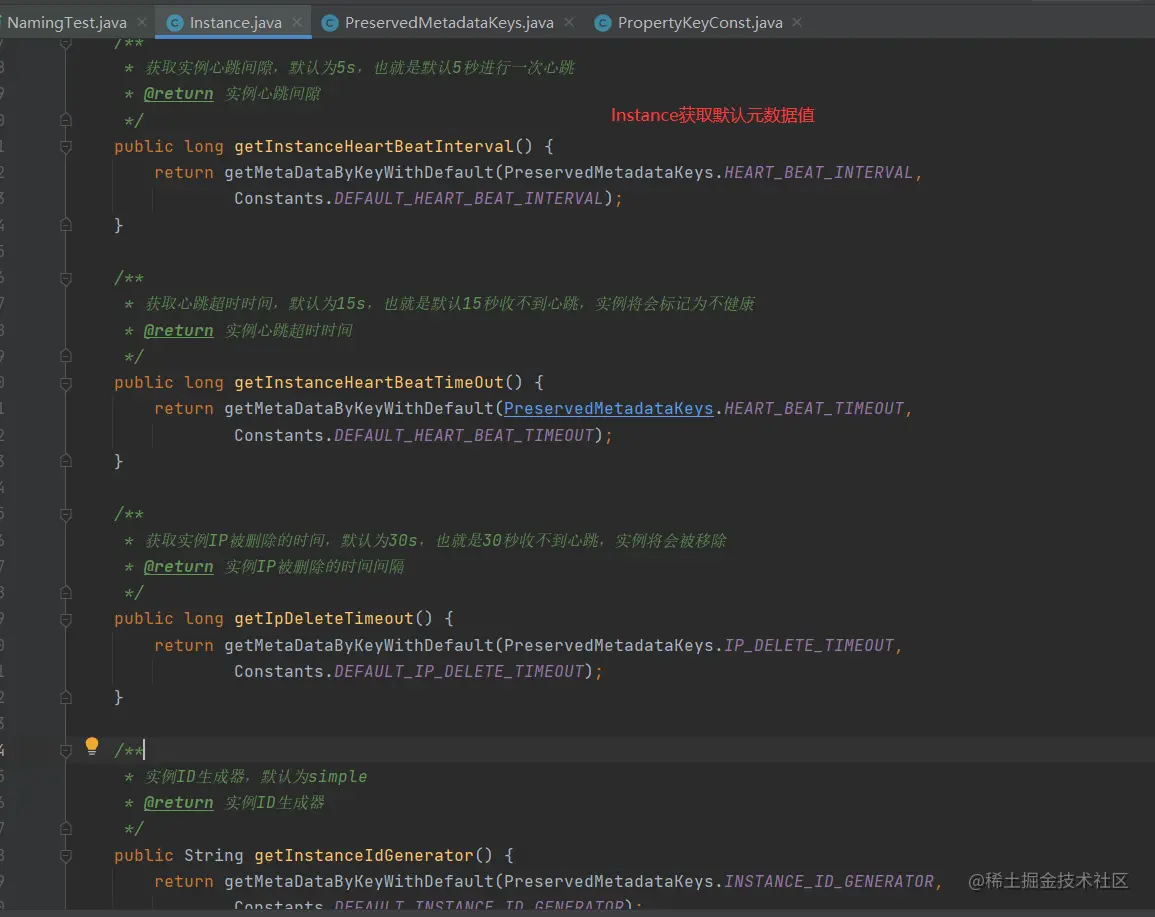Click the class icon on PreservedMetadataKeys.java tab

click(x=330, y=23)
